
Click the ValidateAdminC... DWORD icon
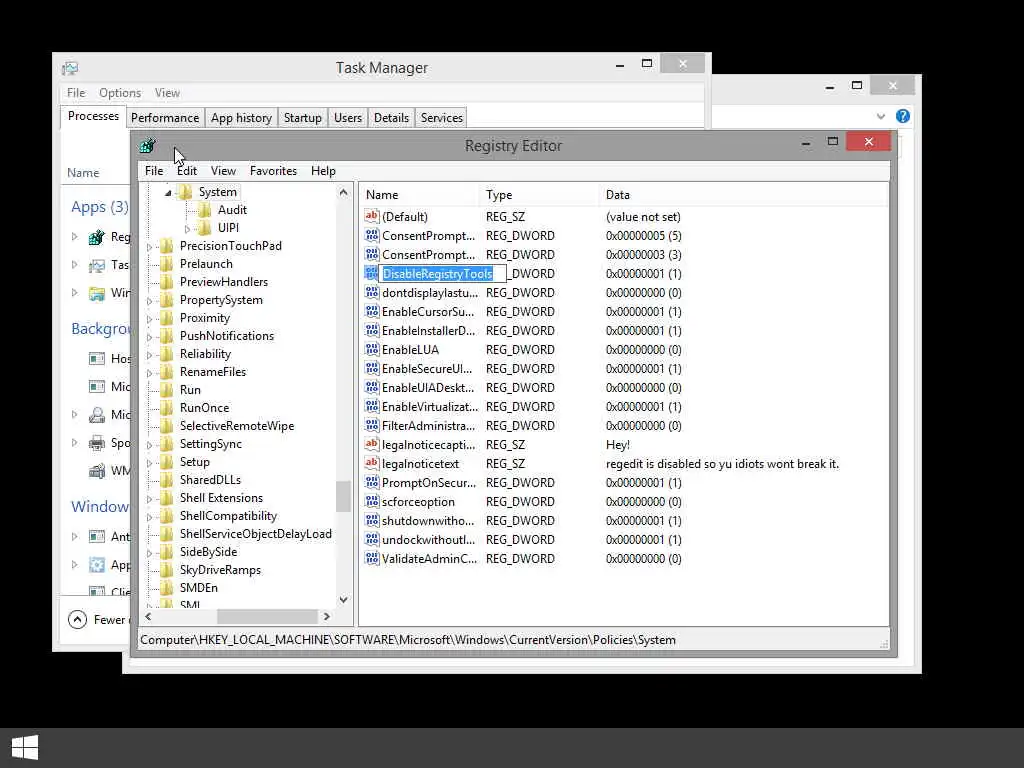click(372, 558)
